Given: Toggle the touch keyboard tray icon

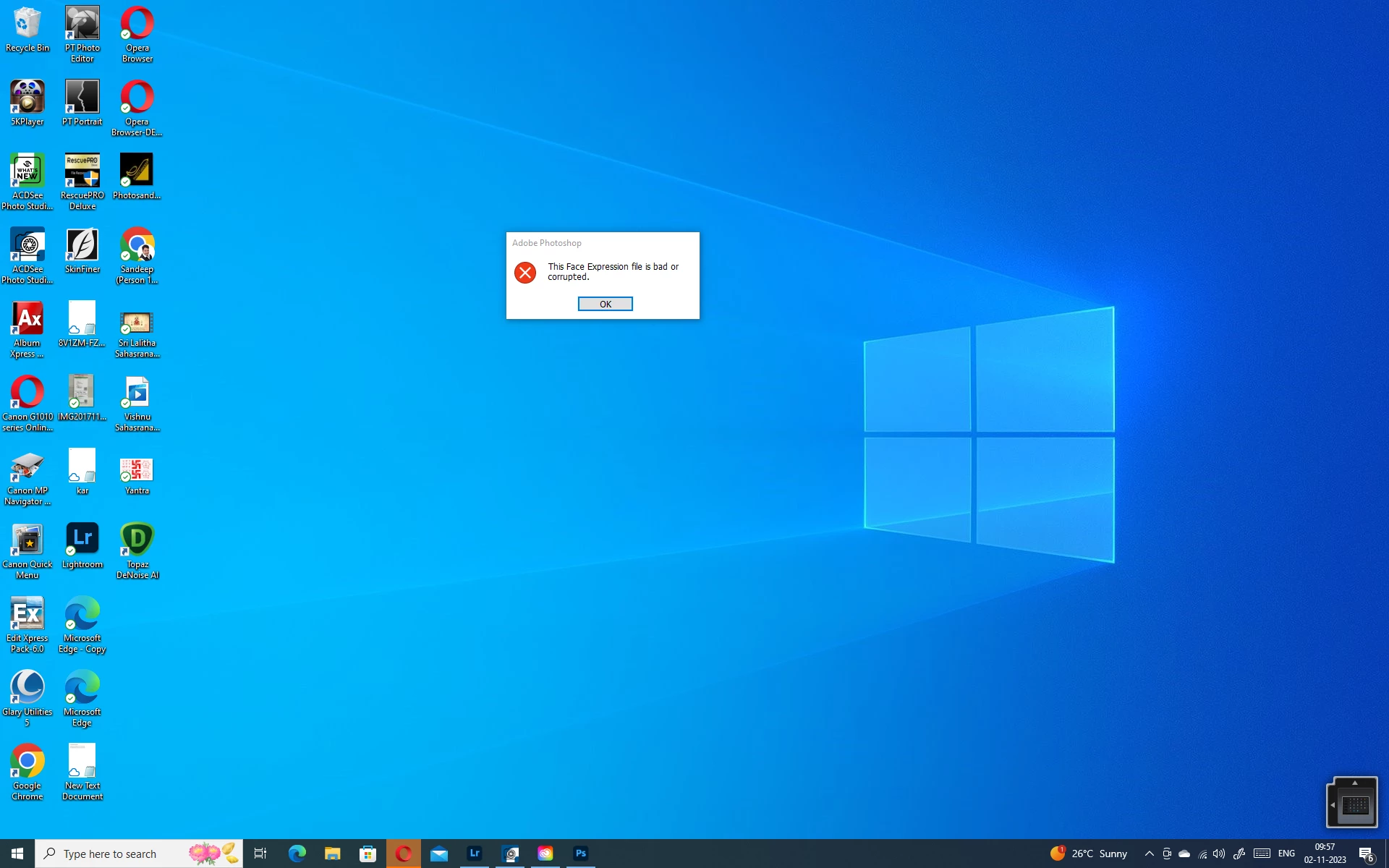Looking at the screenshot, I should (1262, 854).
